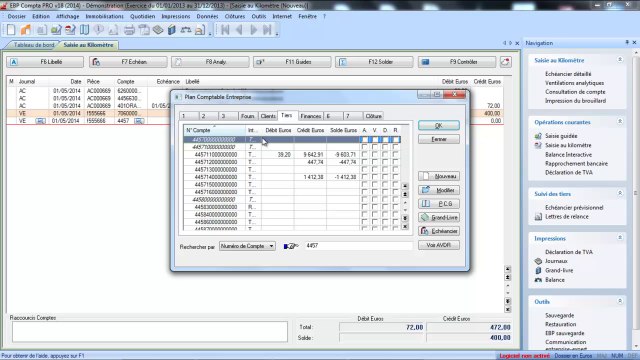Go to next record navigation arrow

pyautogui.click(x=253, y=30)
